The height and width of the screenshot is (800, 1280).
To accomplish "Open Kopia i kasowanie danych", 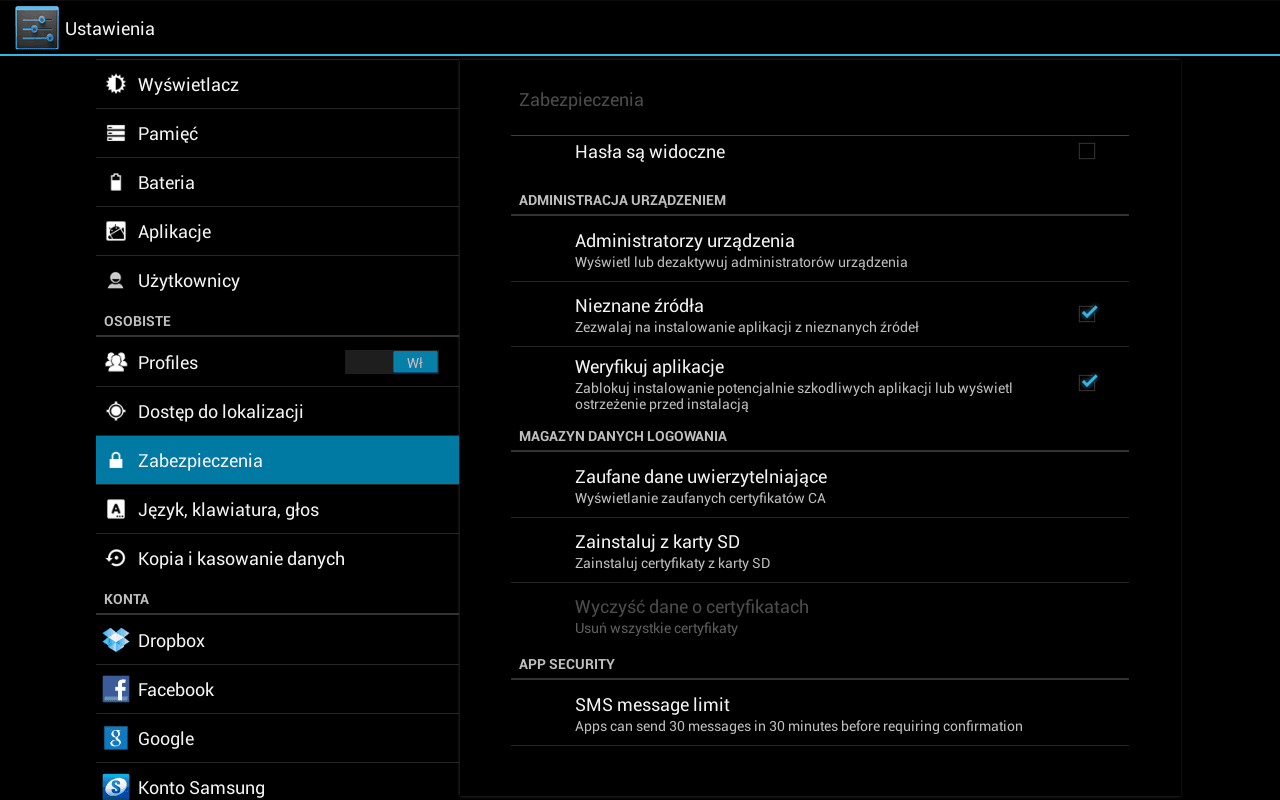I will pyautogui.click(x=241, y=559).
